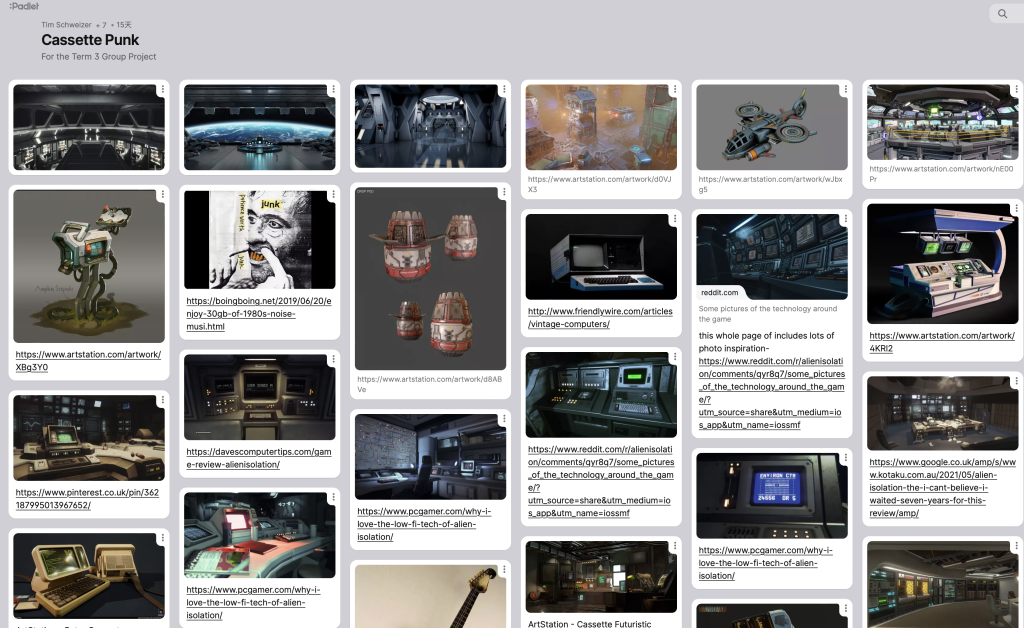Screen dimensions: 1024x628
Task: View the walking robot artwork image
Action: 89,266
